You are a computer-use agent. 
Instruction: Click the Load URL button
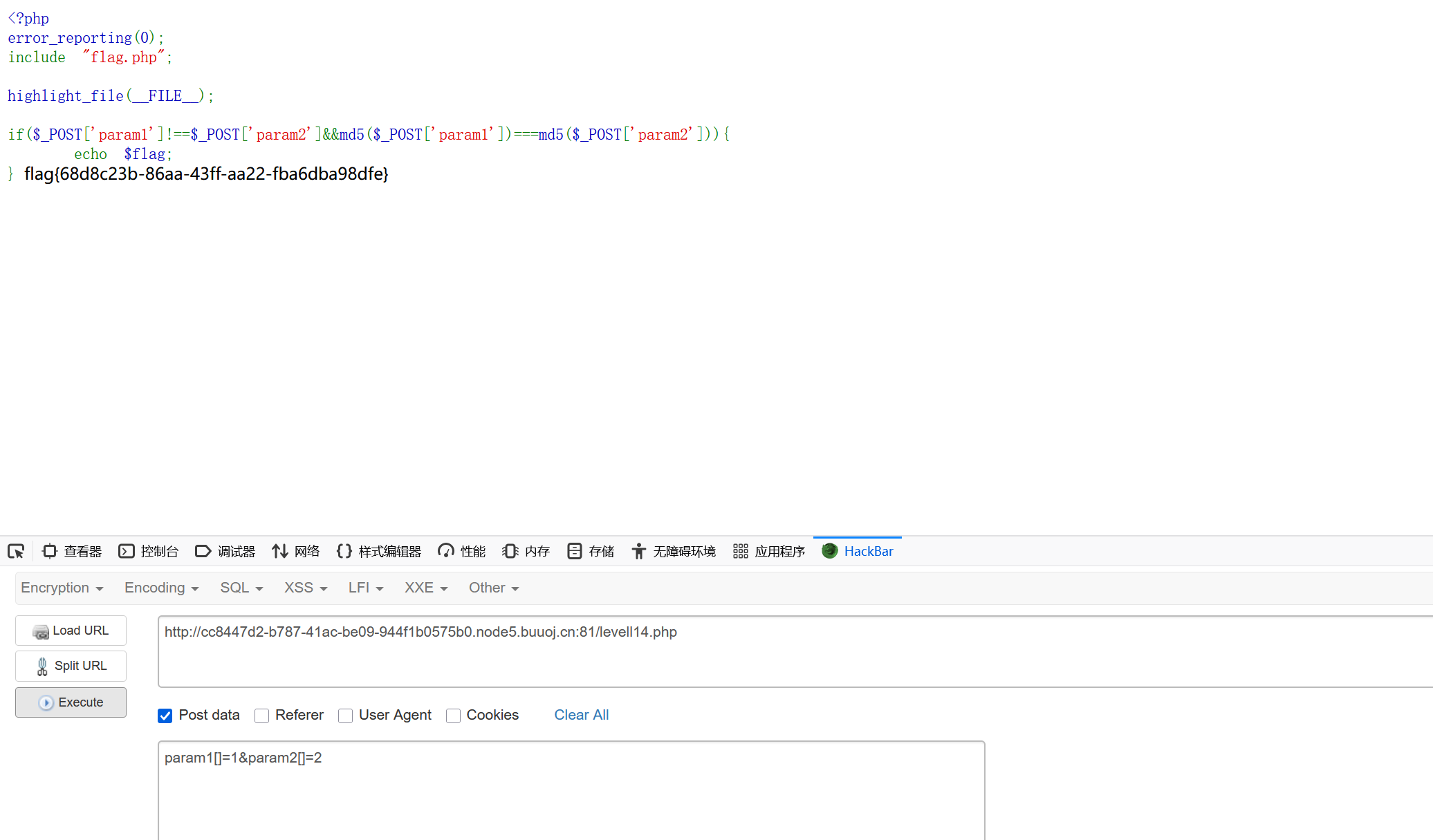click(71, 631)
